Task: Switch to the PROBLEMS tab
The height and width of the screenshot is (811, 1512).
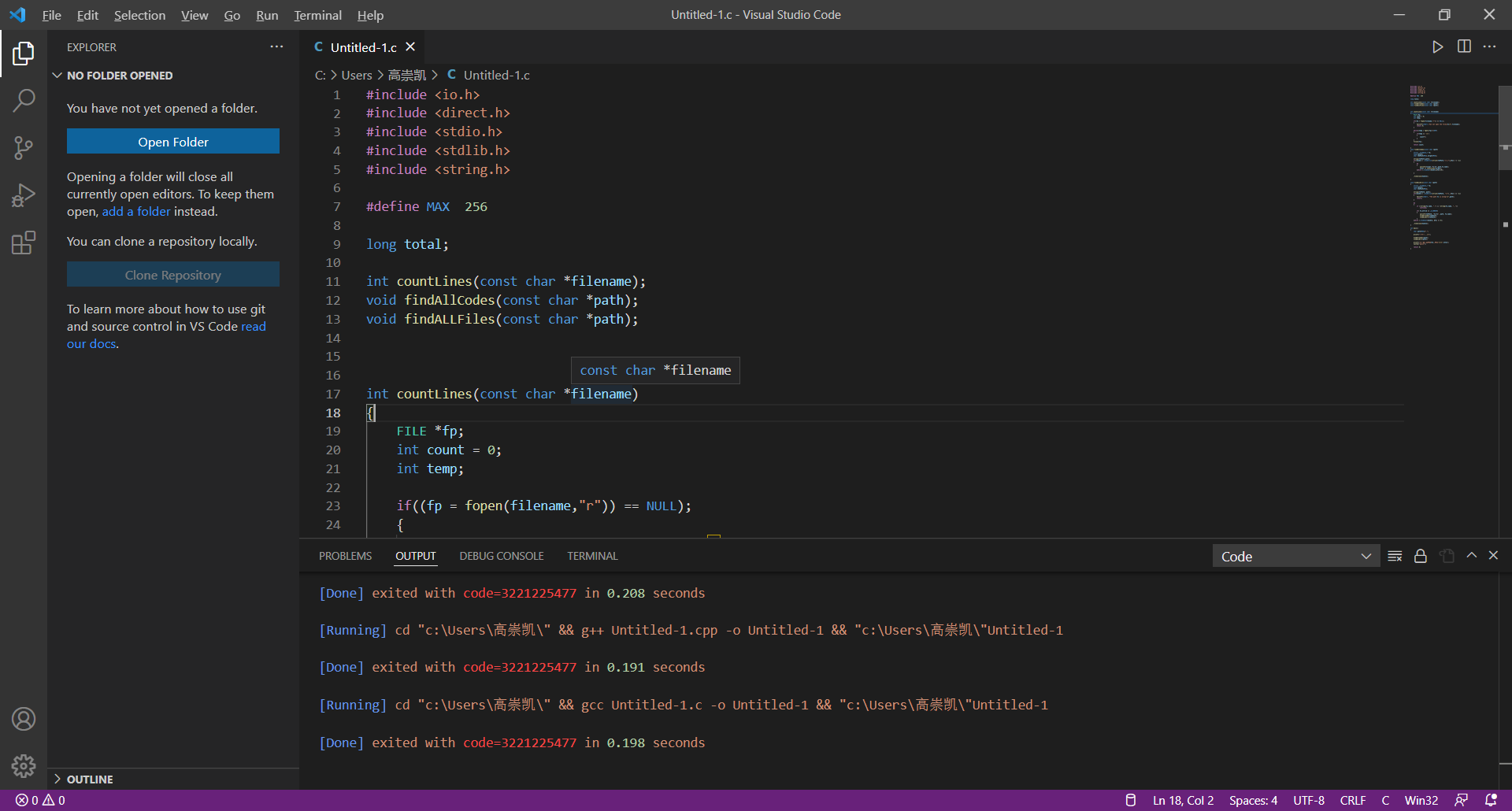Action: tap(345, 556)
